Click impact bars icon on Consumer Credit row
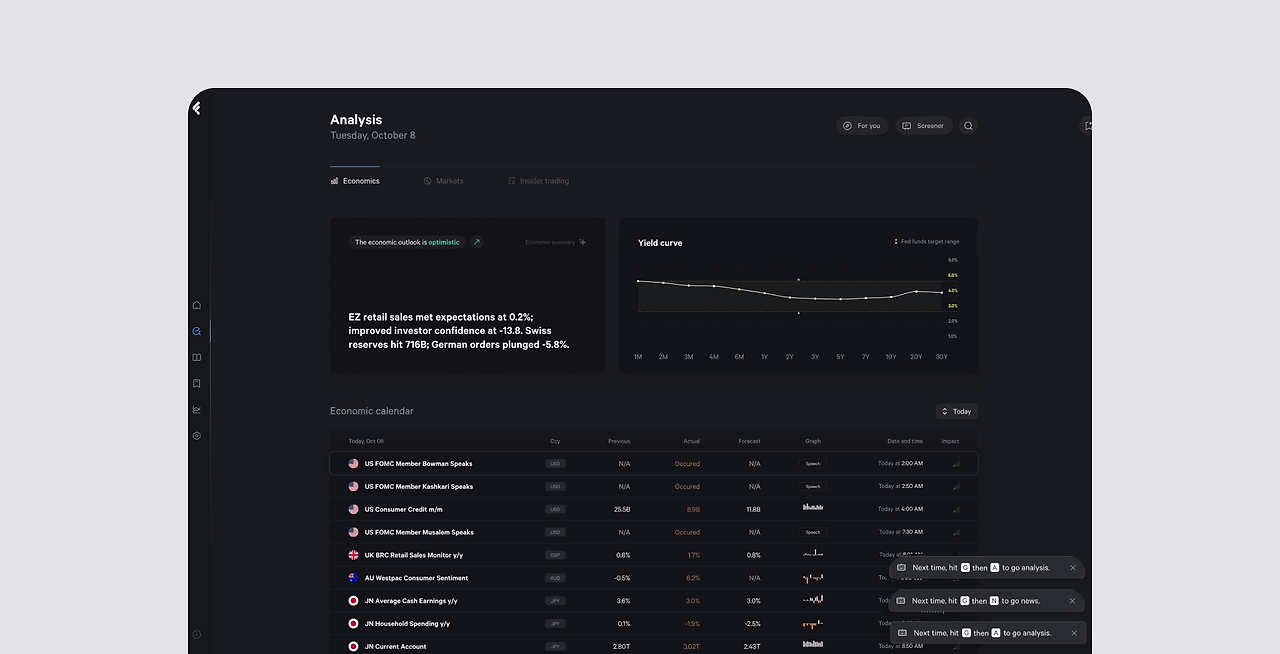 [956, 510]
